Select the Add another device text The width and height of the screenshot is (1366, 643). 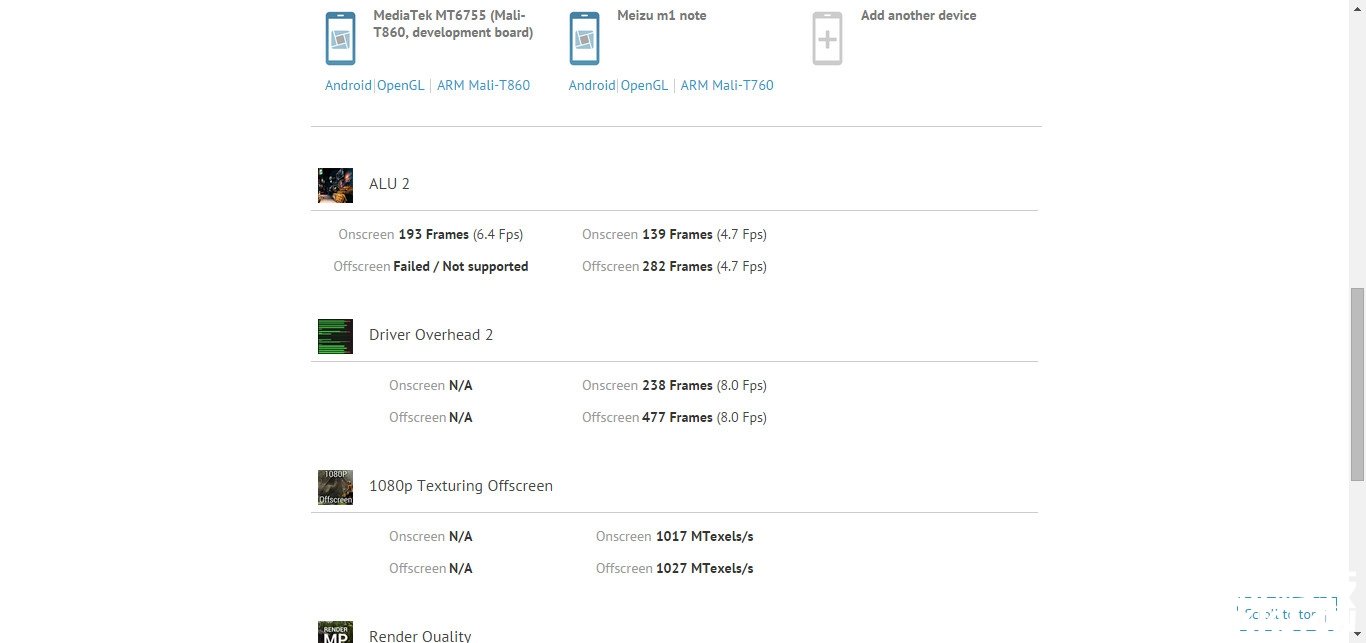click(x=919, y=16)
